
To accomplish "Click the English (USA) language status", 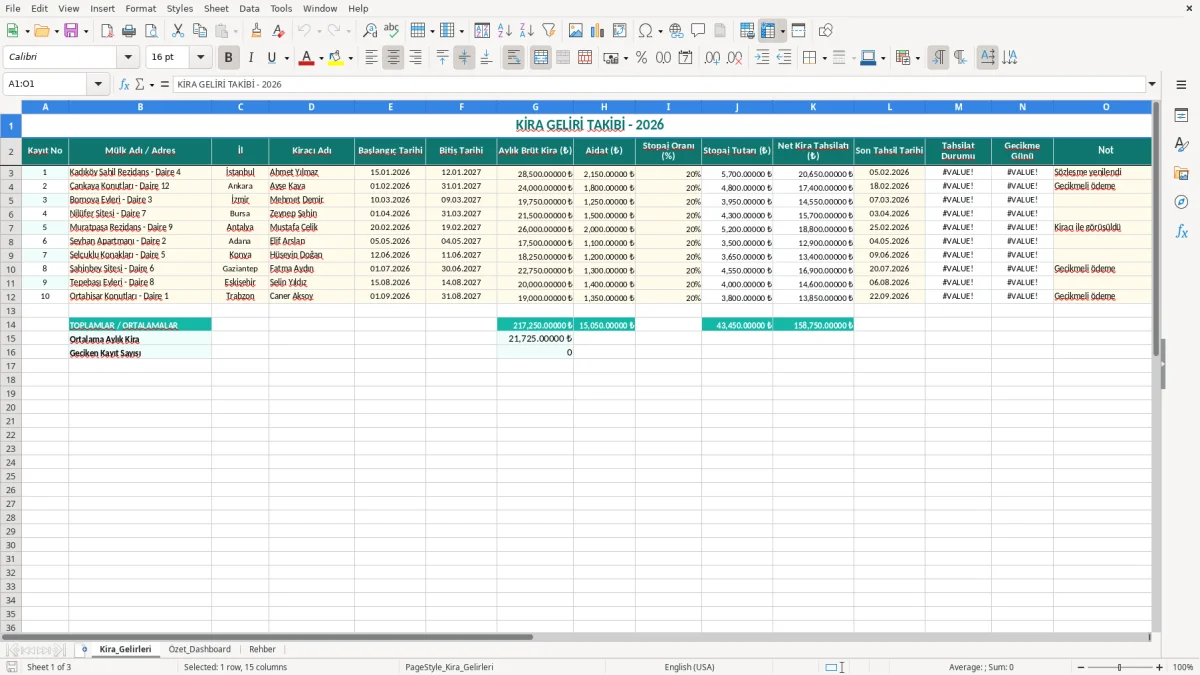I will coord(689,667).
